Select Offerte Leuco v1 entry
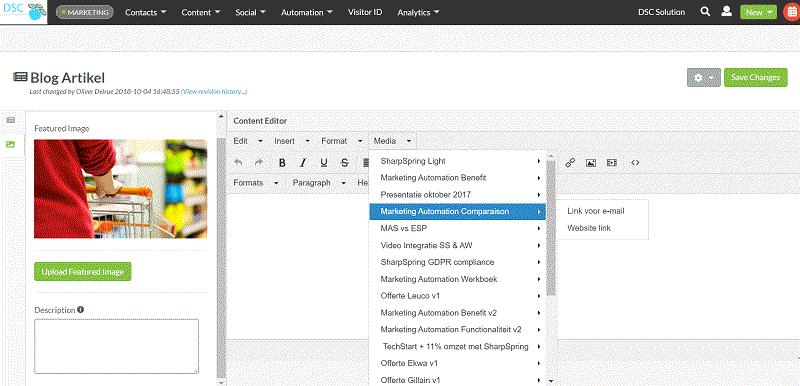The height and width of the screenshot is (386, 800). pos(458,296)
